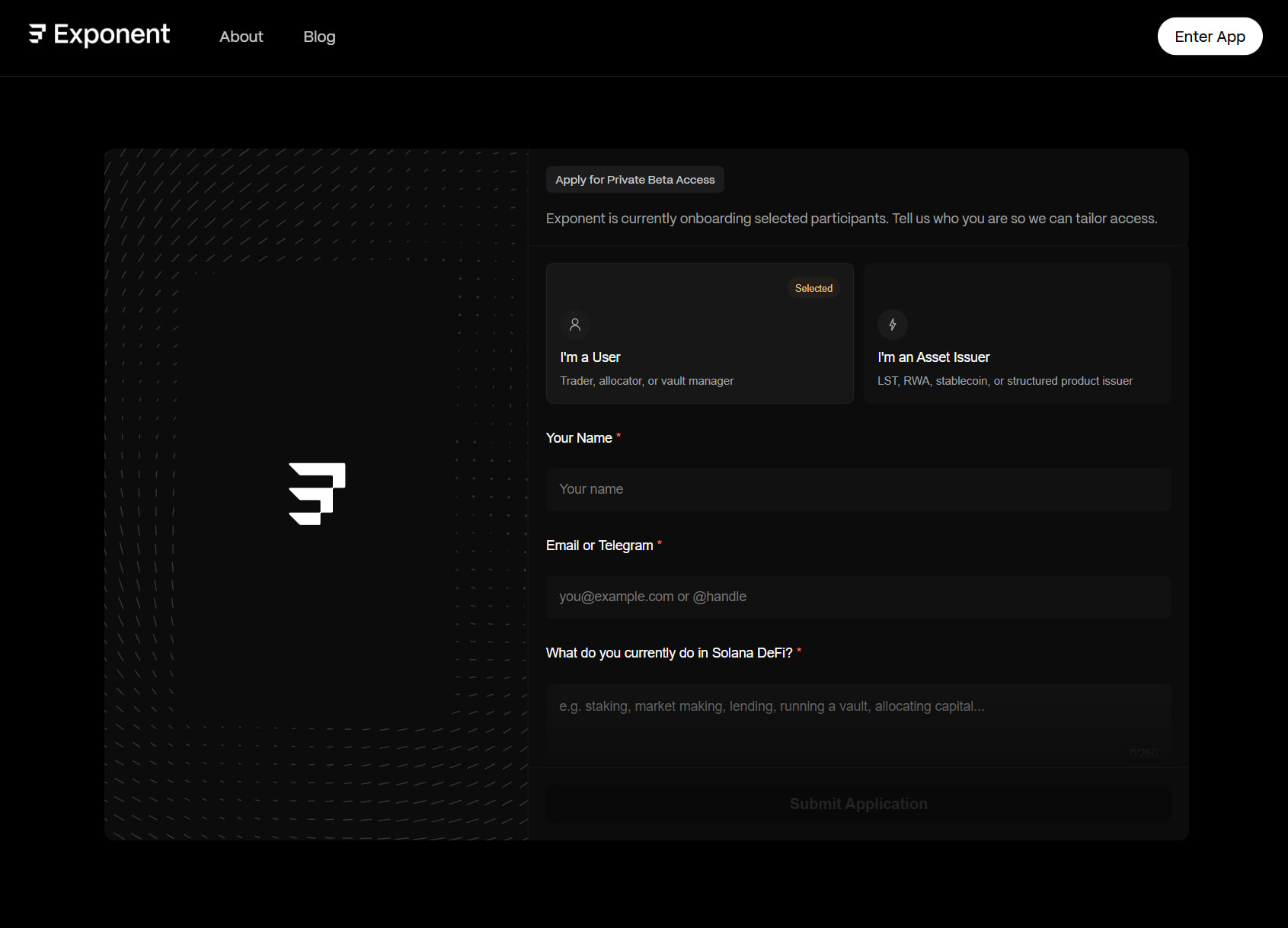Click the lightning bolt issuer icon
The height and width of the screenshot is (928, 1288).
[892, 325]
